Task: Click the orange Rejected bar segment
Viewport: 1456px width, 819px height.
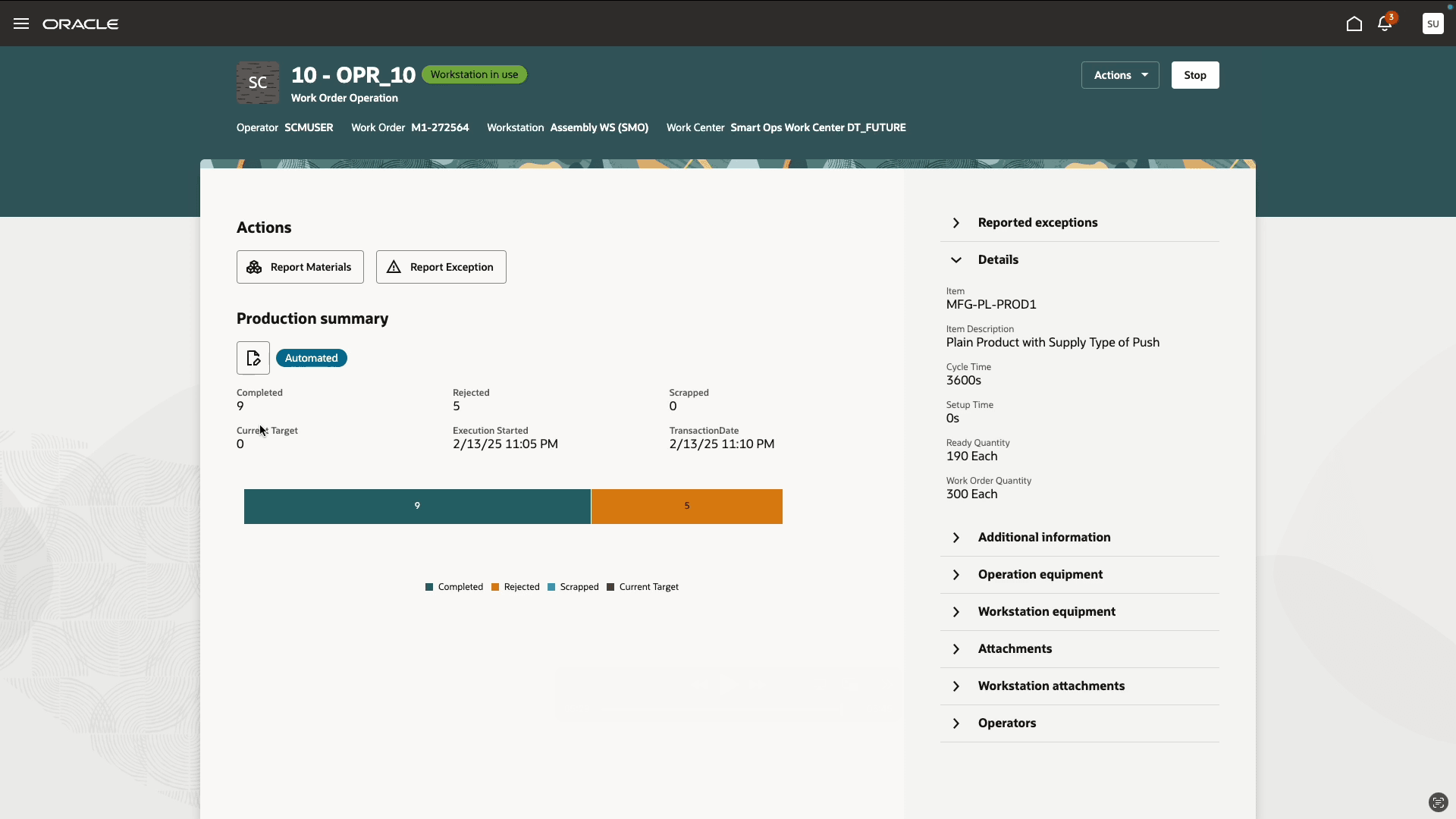Action: 686,507
